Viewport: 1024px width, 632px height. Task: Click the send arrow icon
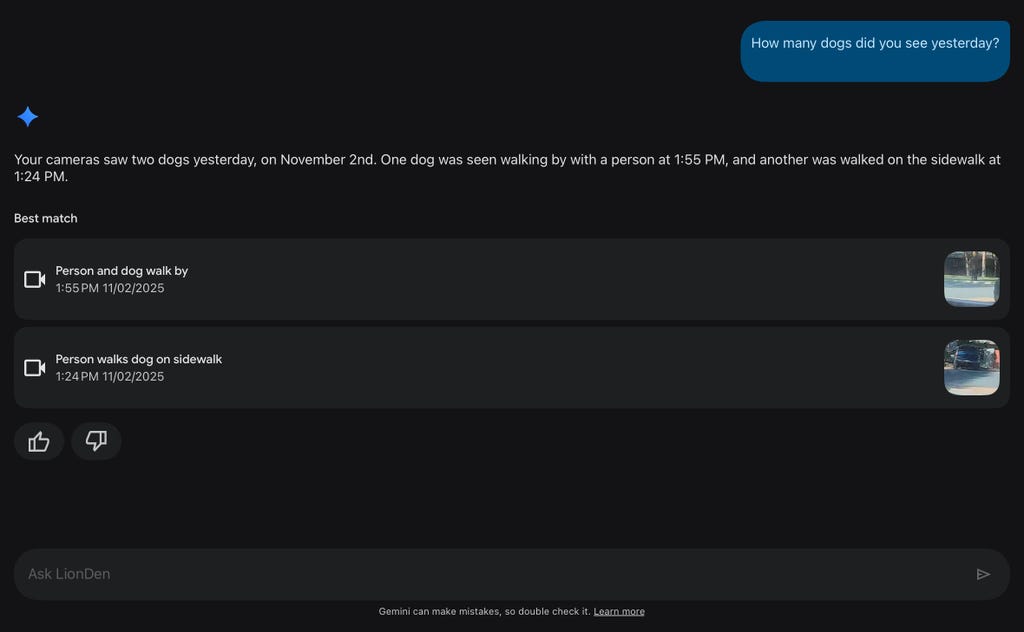[983, 574]
